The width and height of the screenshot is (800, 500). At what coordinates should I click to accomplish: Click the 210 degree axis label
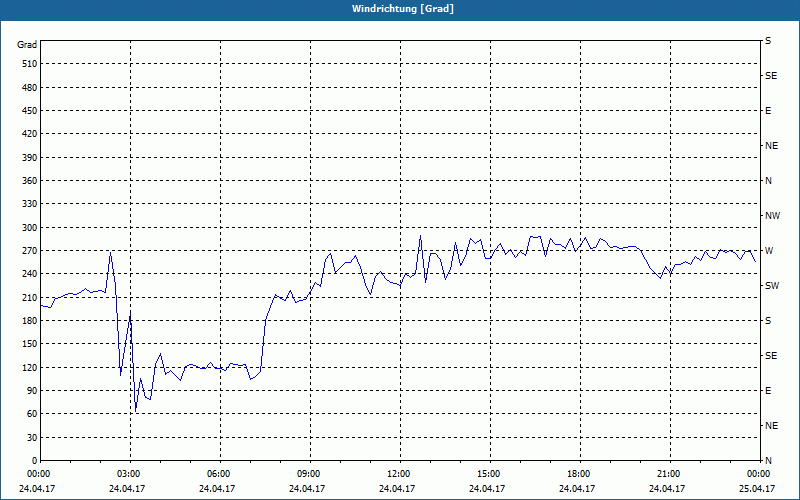click(x=30, y=297)
